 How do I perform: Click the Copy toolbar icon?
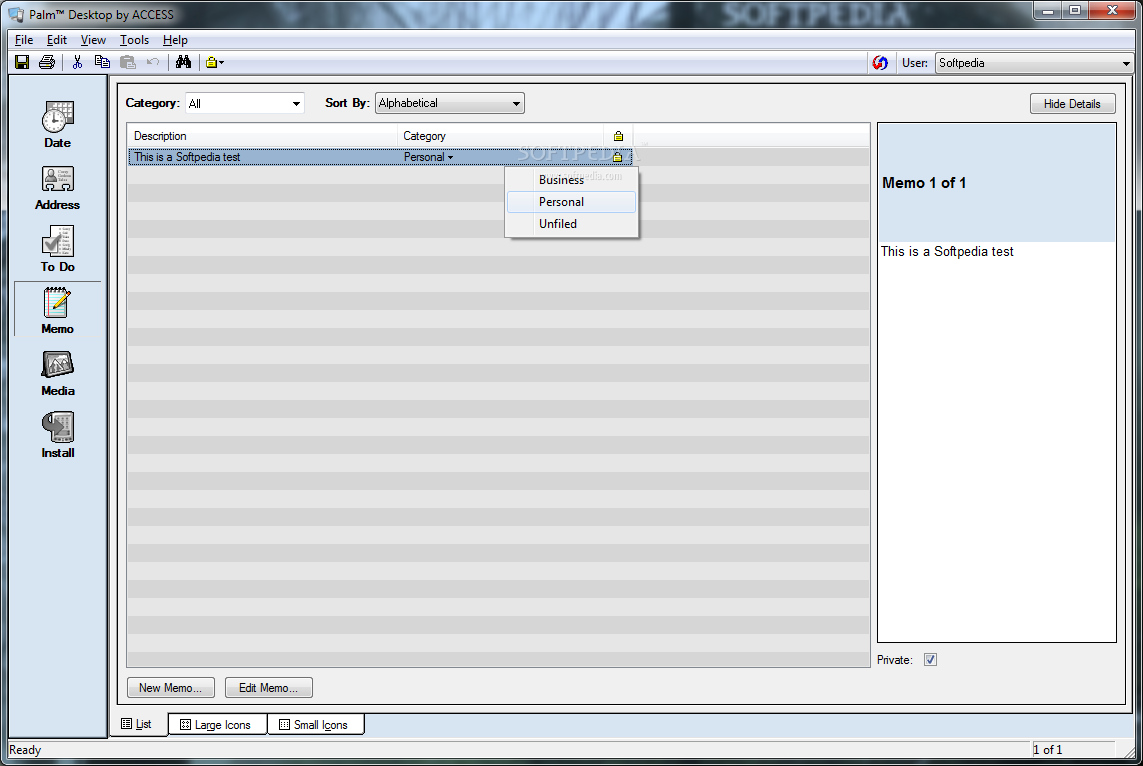click(x=102, y=63)
